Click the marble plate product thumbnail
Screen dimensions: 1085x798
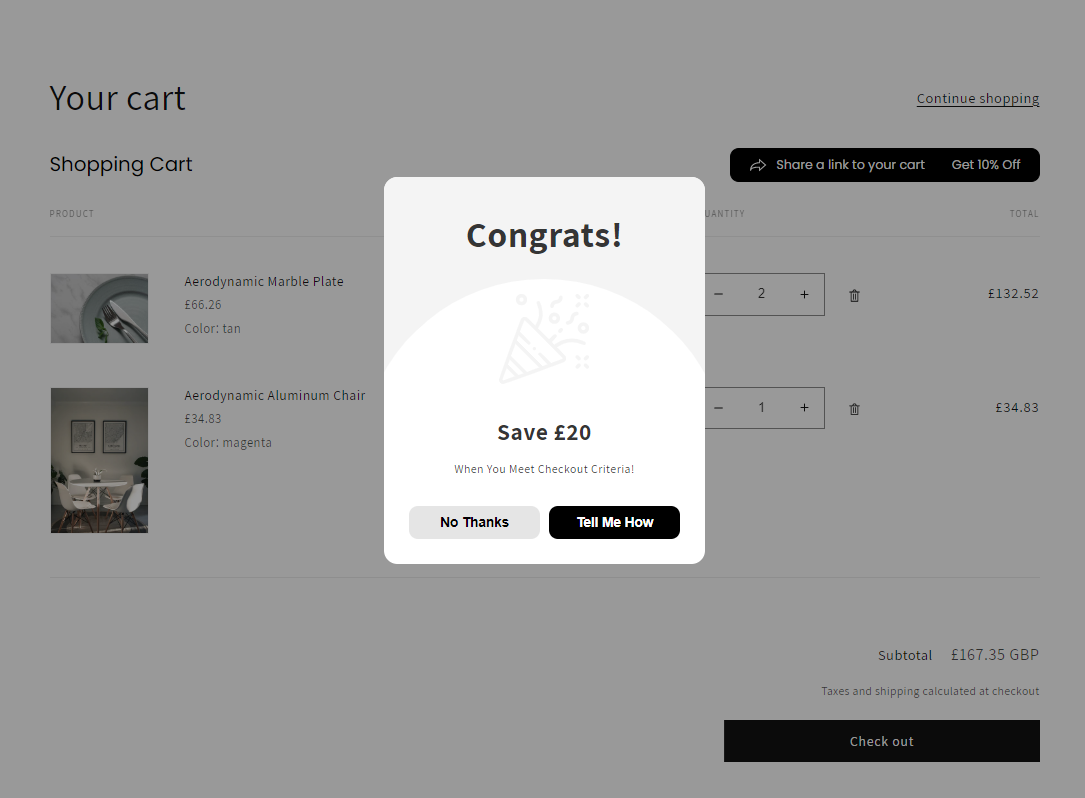[99, 308]
